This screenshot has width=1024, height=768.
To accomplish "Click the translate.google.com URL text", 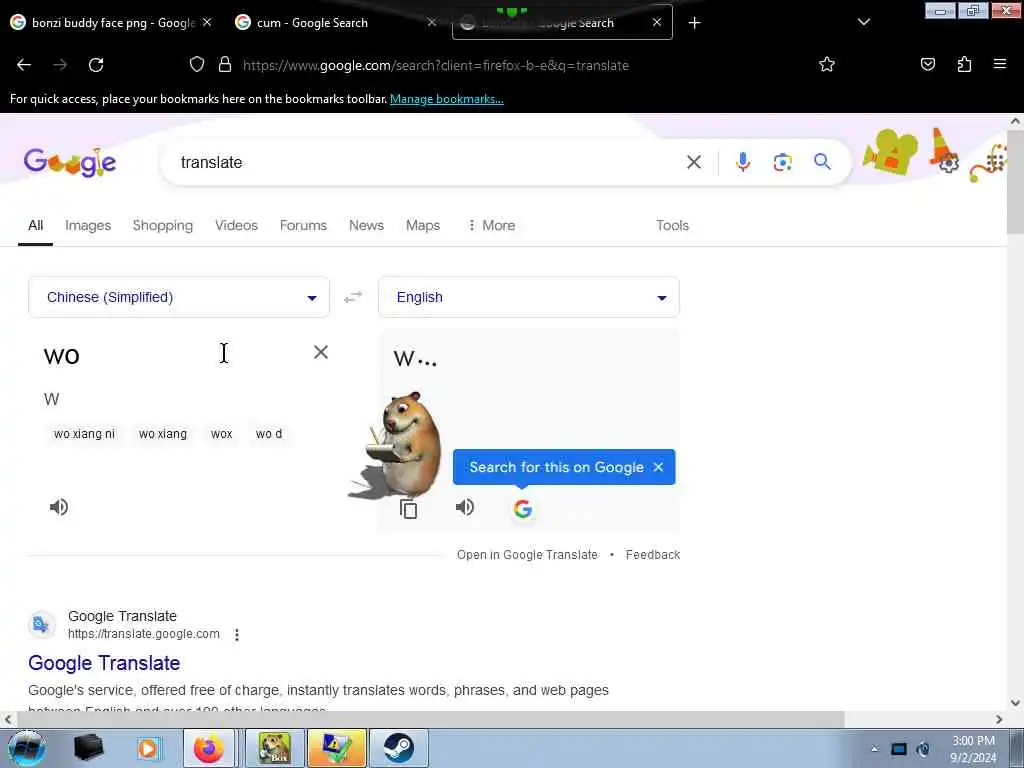I will [x=144, y=634].
